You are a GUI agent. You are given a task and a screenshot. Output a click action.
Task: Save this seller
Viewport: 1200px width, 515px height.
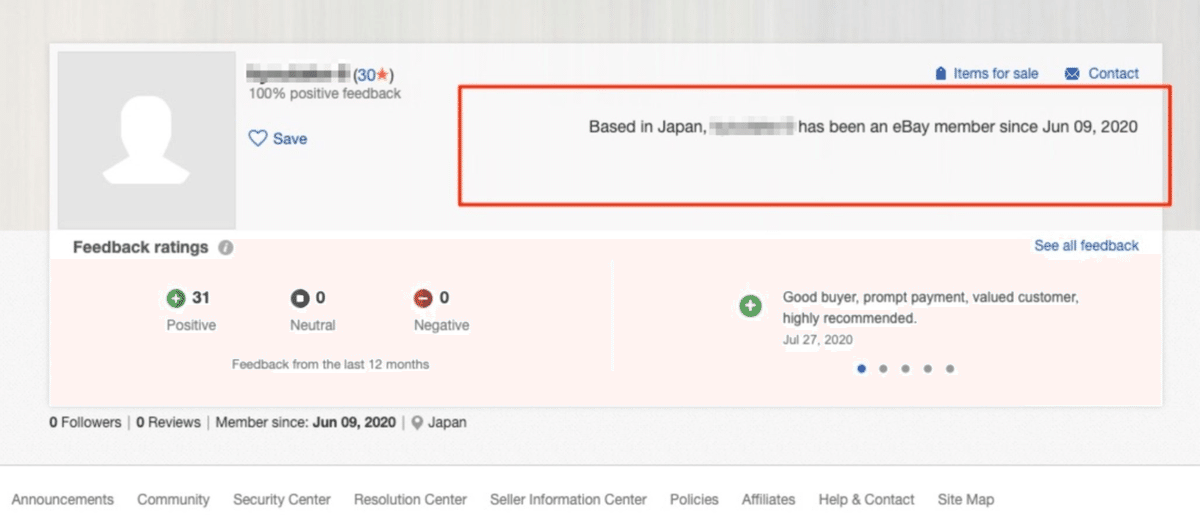(x=290, y=139)
